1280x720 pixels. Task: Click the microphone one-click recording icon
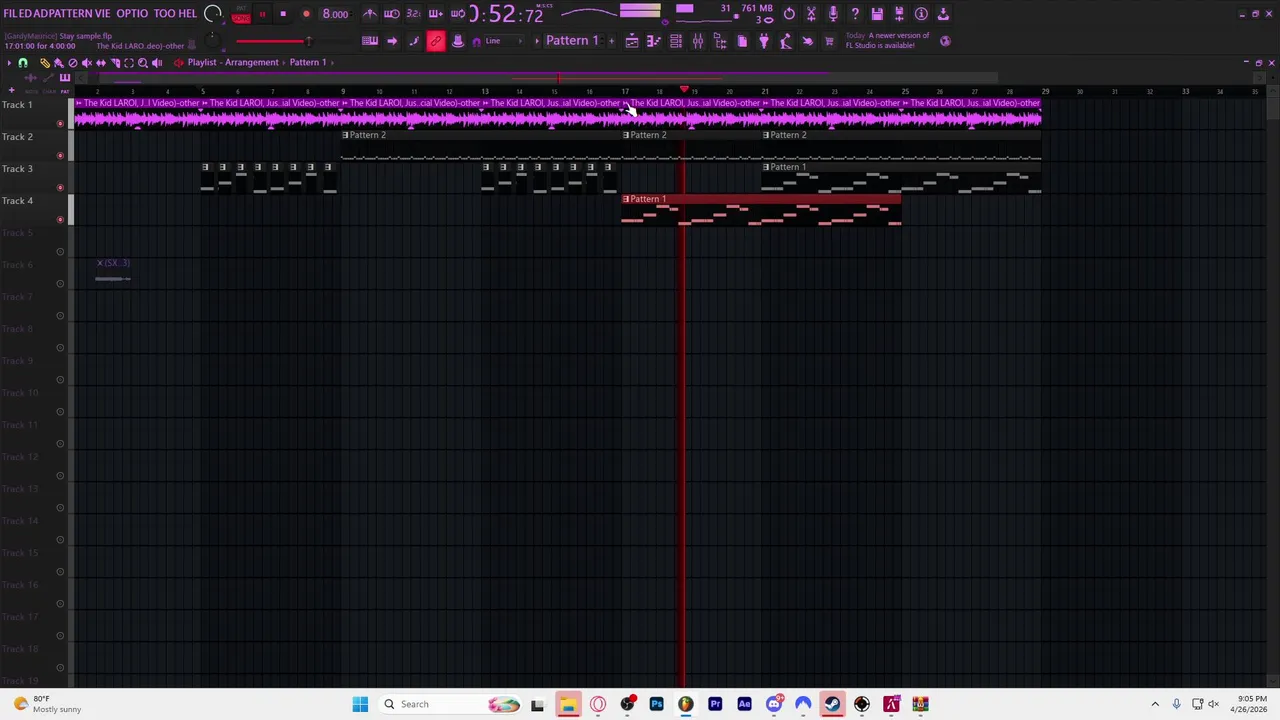[833, 14]
